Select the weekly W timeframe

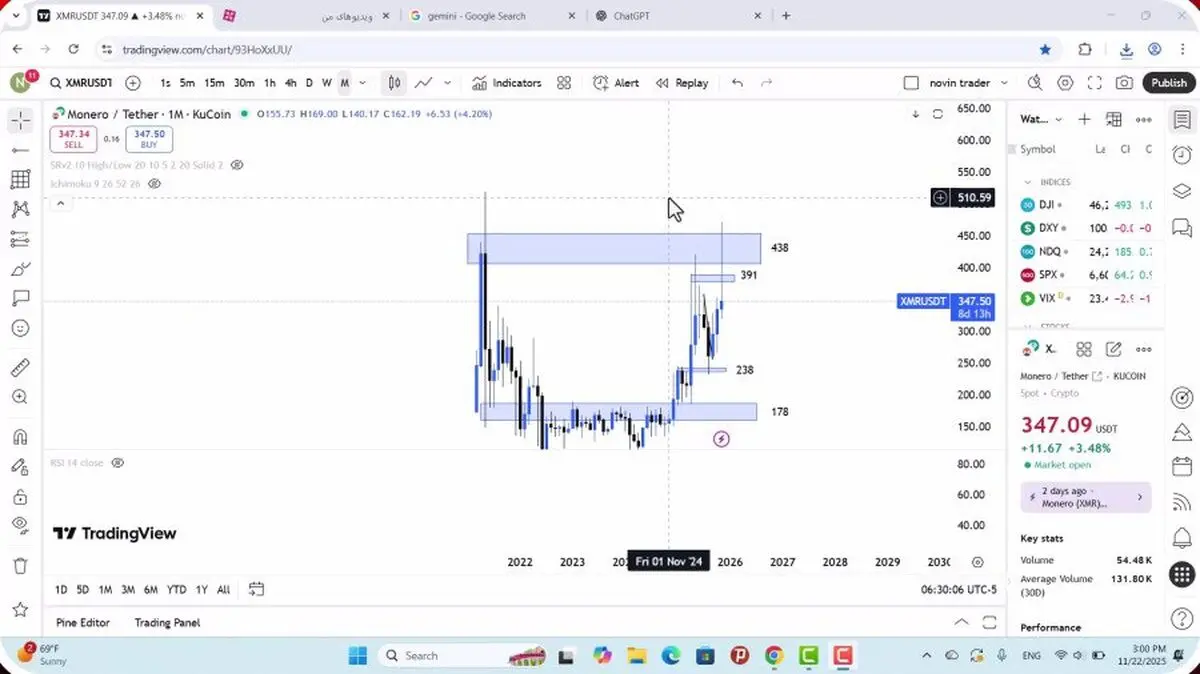326,83
